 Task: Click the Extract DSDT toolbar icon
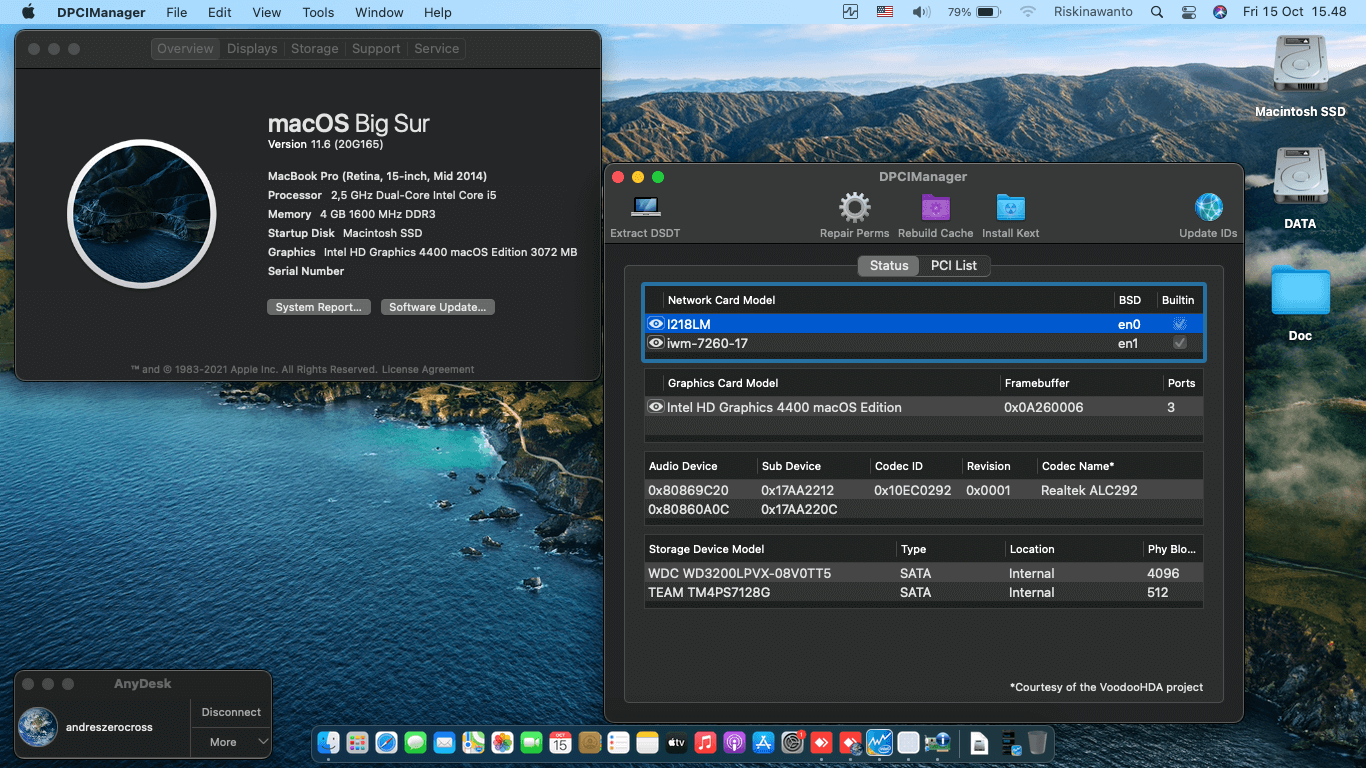645,207
